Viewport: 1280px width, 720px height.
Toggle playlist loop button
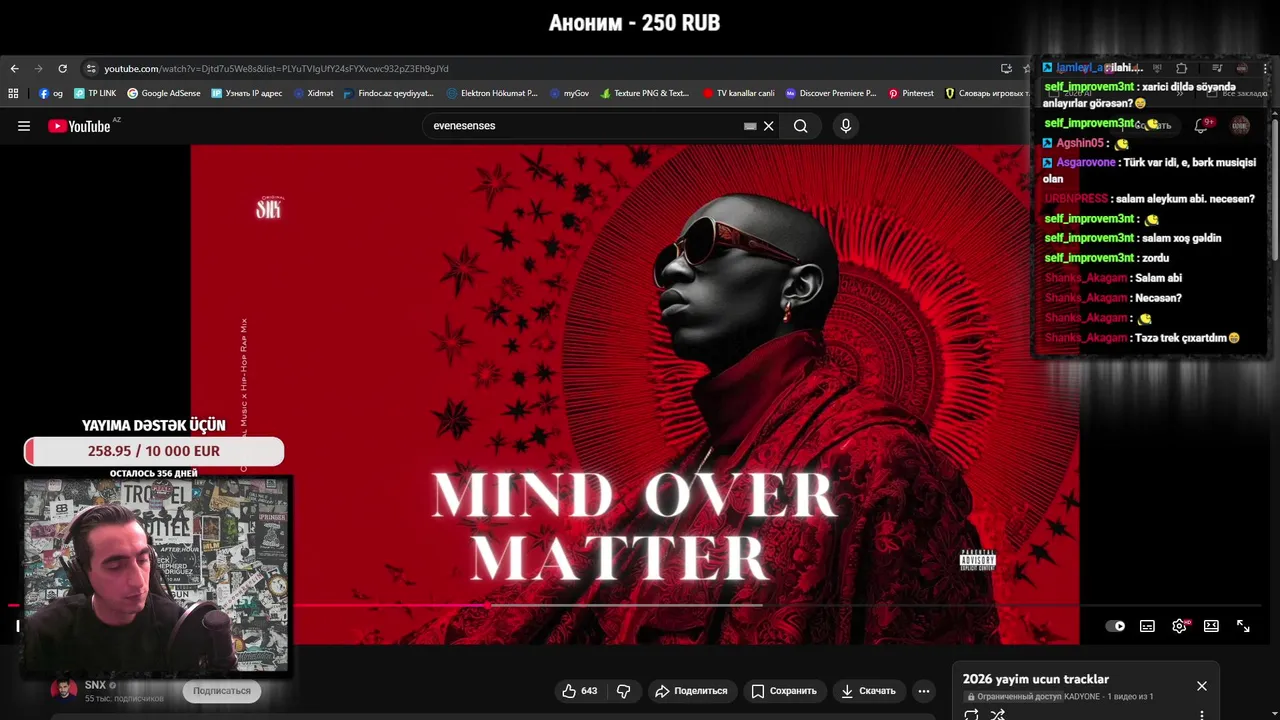971,714
